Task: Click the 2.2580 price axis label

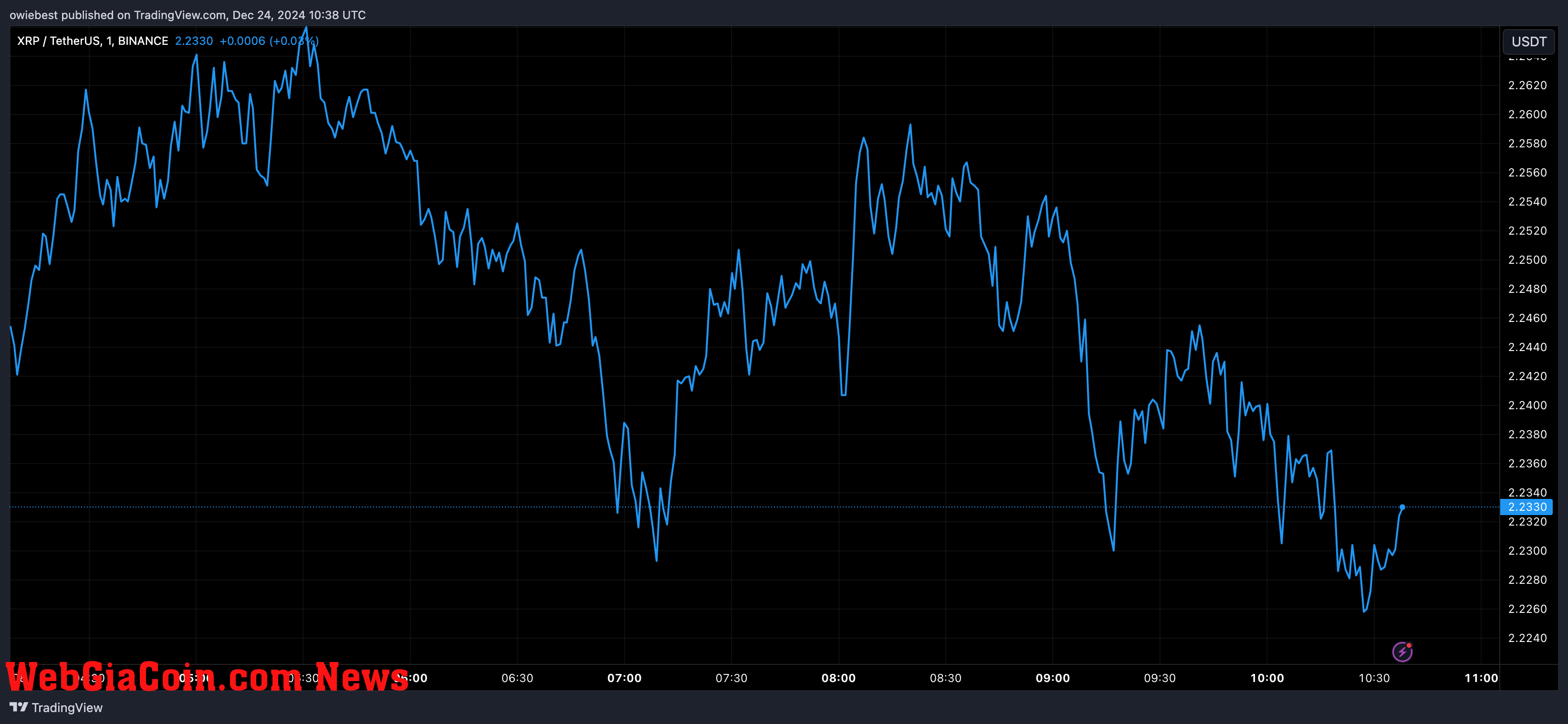Action: tap(1527, 144)
